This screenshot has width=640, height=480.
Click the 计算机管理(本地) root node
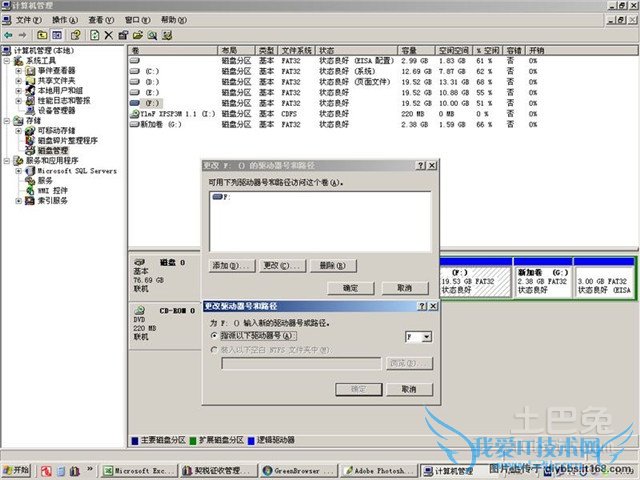tap(44, 51)
